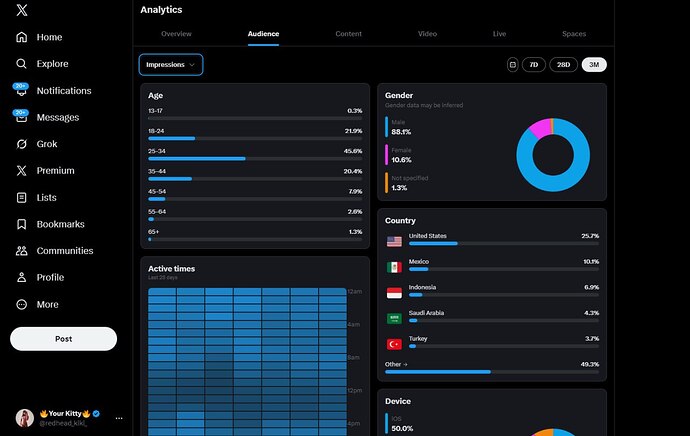The height and width of the screenshot is (436, 690).
Task: Select the 3M time range
Action: (x=594, y=65)
